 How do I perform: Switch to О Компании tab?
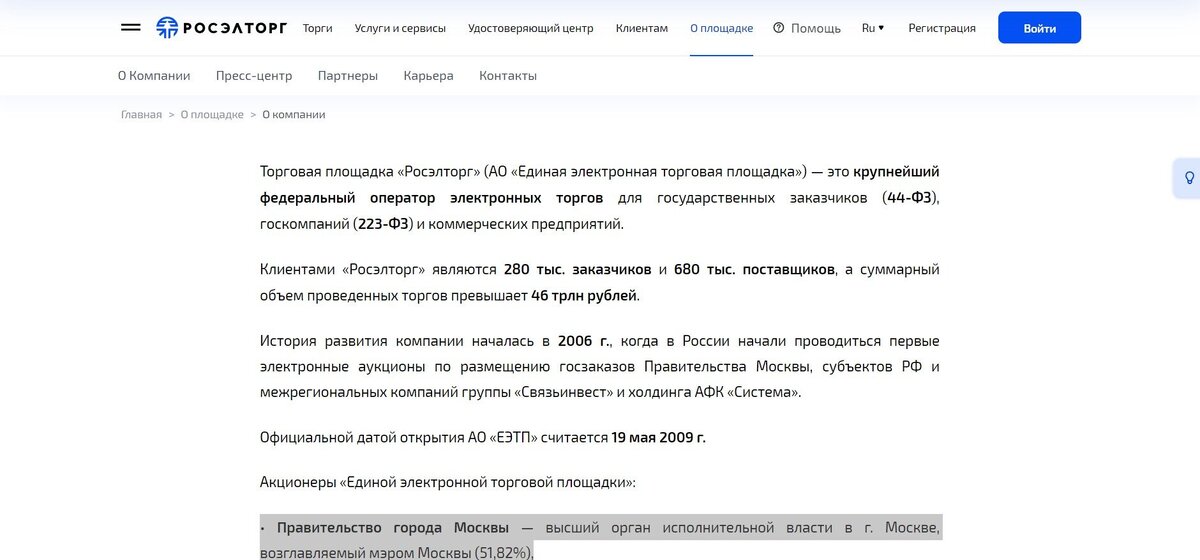pos(154,76)
